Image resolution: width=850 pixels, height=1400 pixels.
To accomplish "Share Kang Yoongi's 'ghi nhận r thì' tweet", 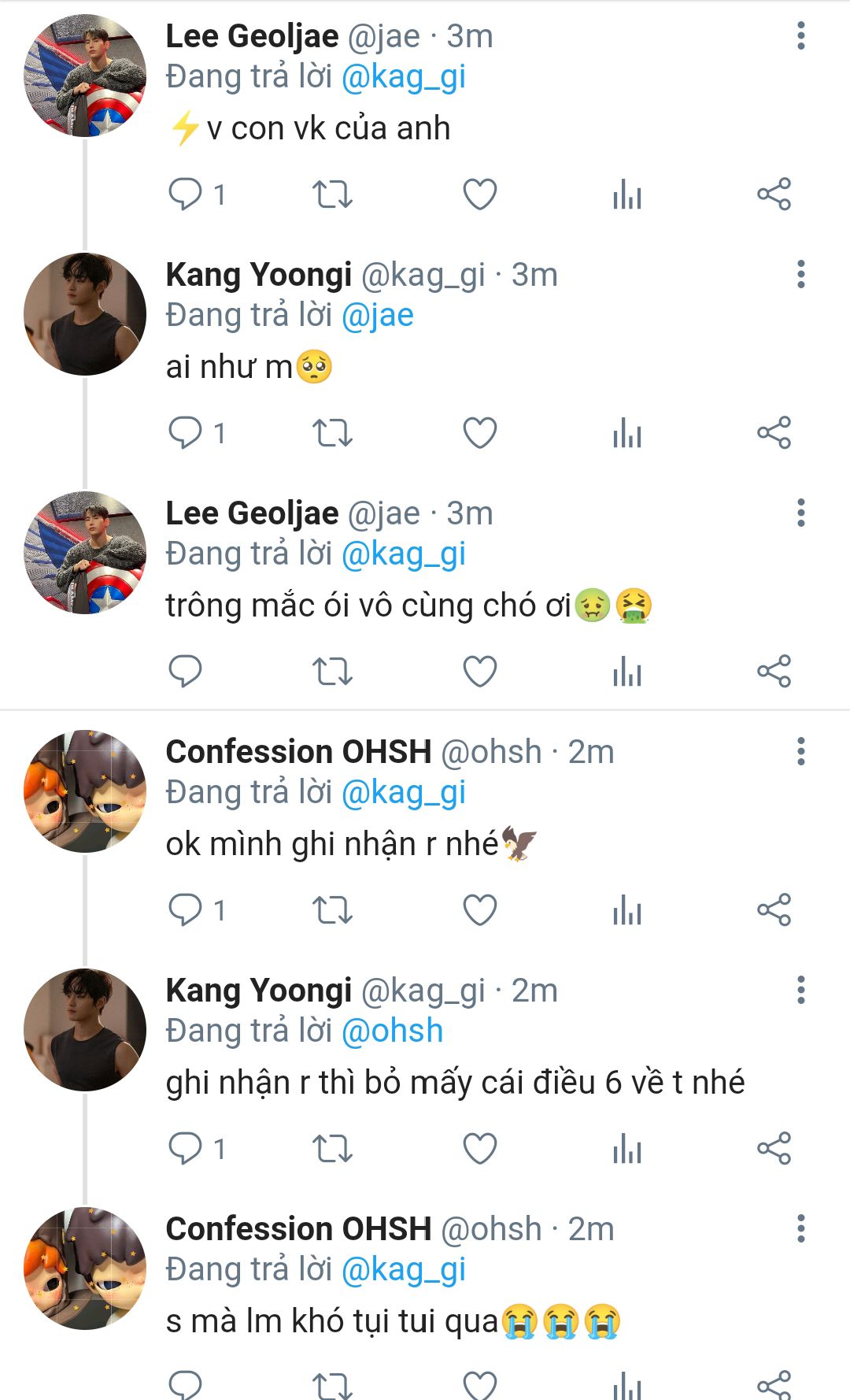I will (x=774, y=1149).
